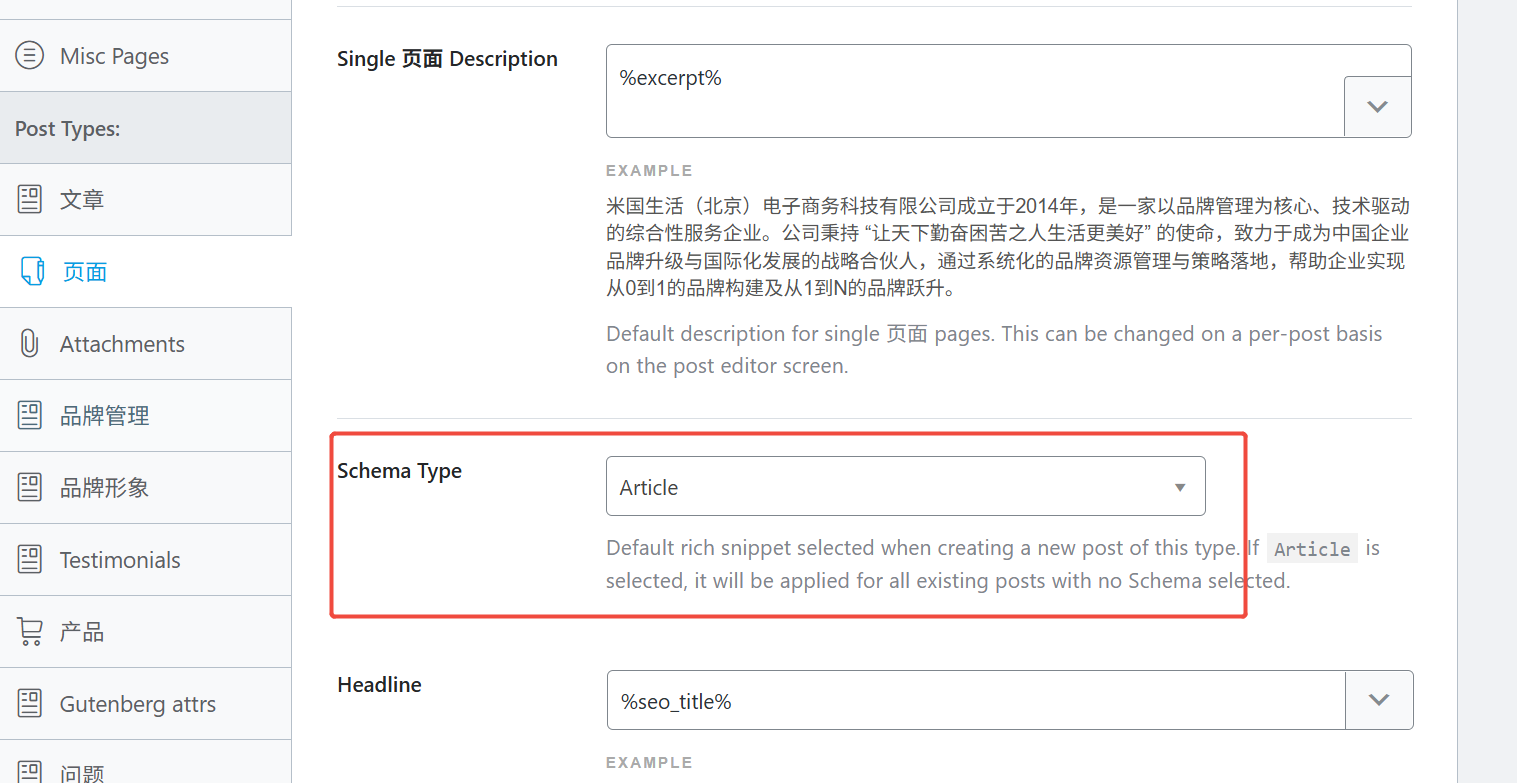Click the Attachments paperclip icon

(30, 344)
